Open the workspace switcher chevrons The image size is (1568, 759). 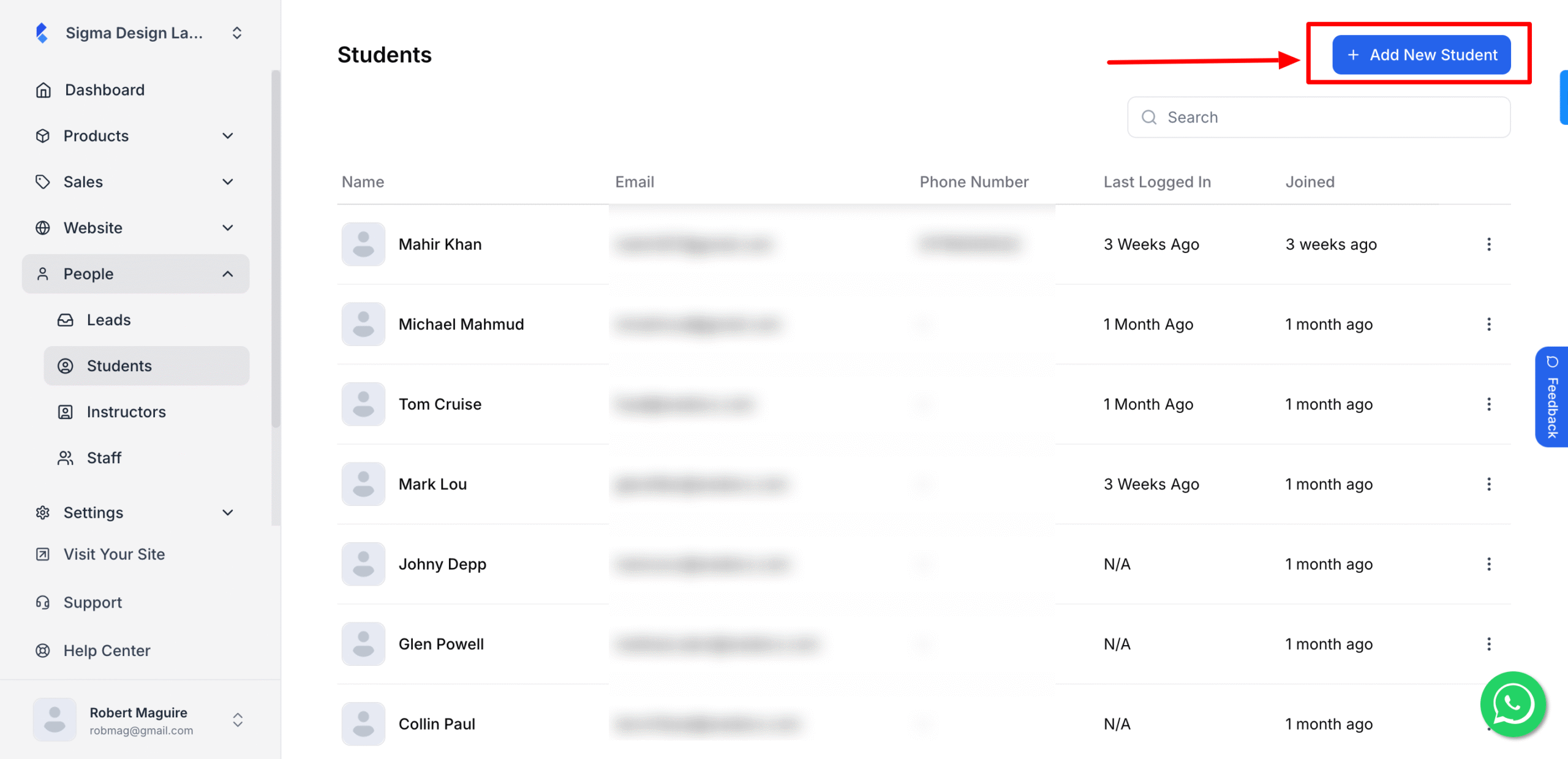pyautogui.click(x=237, y=32)
